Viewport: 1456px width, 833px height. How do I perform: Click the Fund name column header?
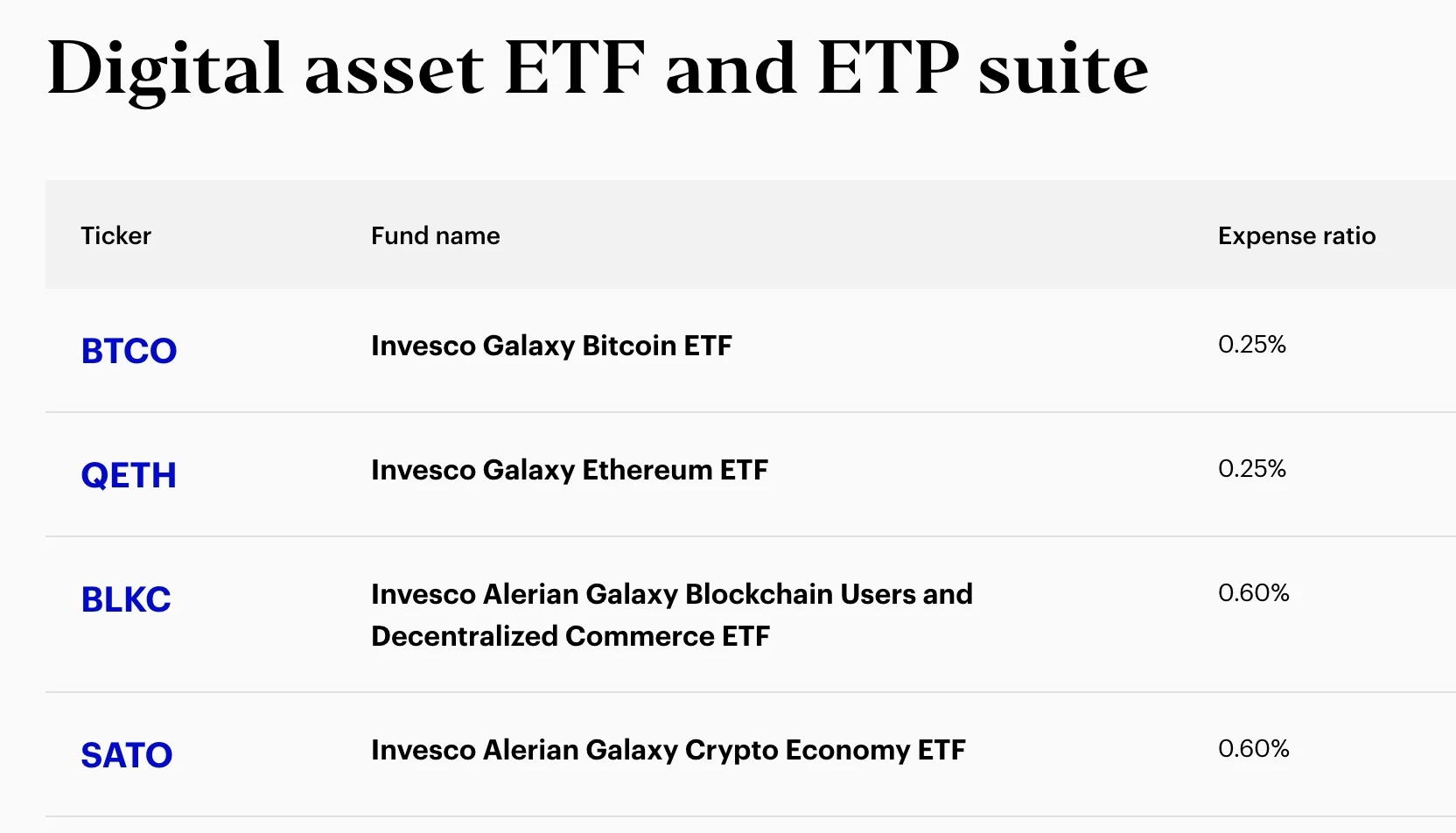[435, 235]
